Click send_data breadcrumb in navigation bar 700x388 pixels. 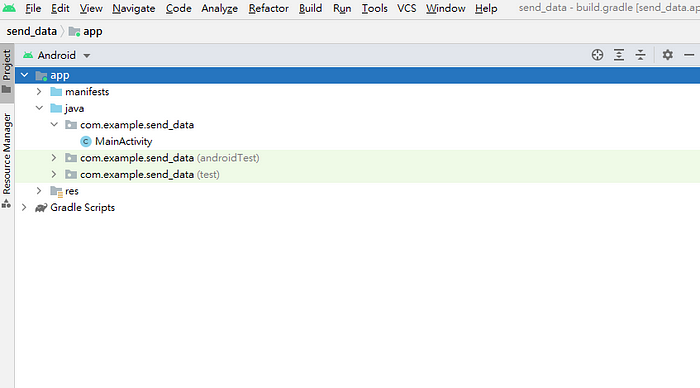[32, 31]
